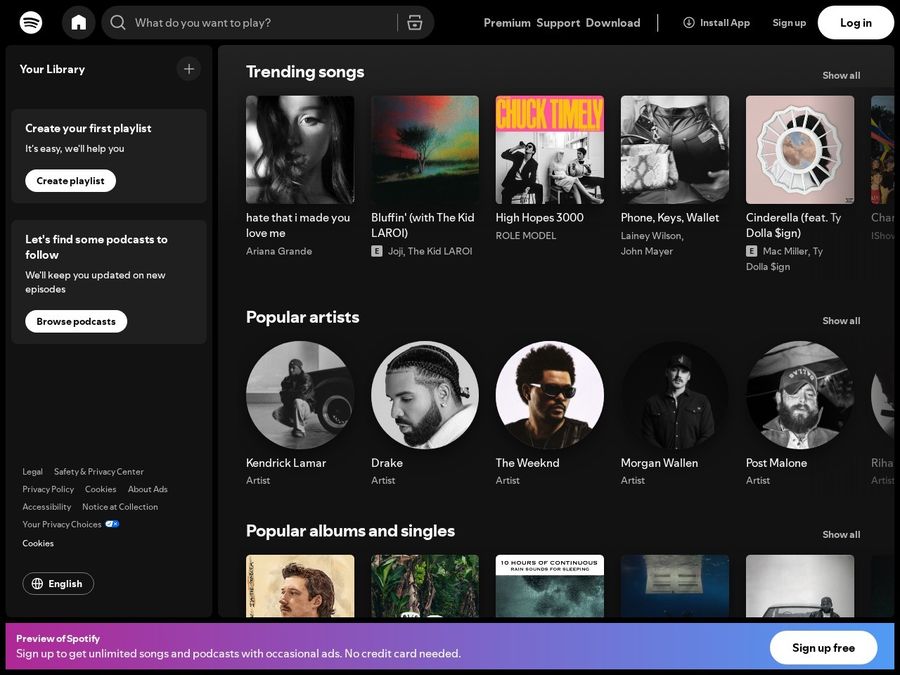
Task: Open Morgan Wallen artist photo
Action: [x=675, y=395]
